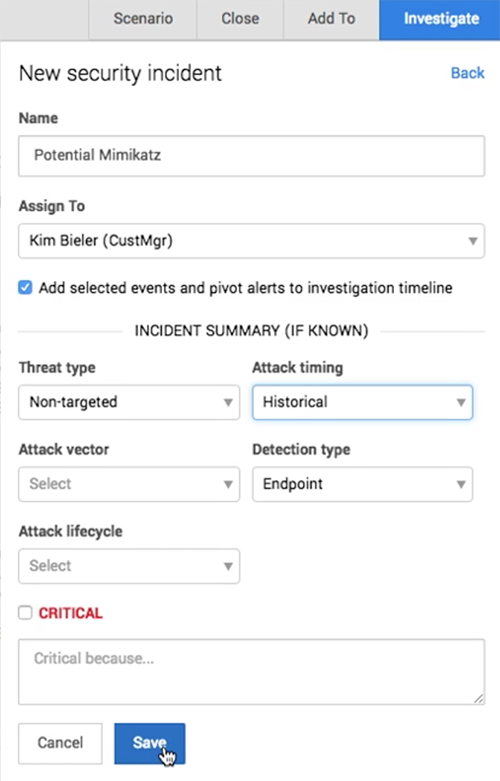Switch to the Scenario tab
This screenshot has width=500, height=781.
(x=143, y=19)
